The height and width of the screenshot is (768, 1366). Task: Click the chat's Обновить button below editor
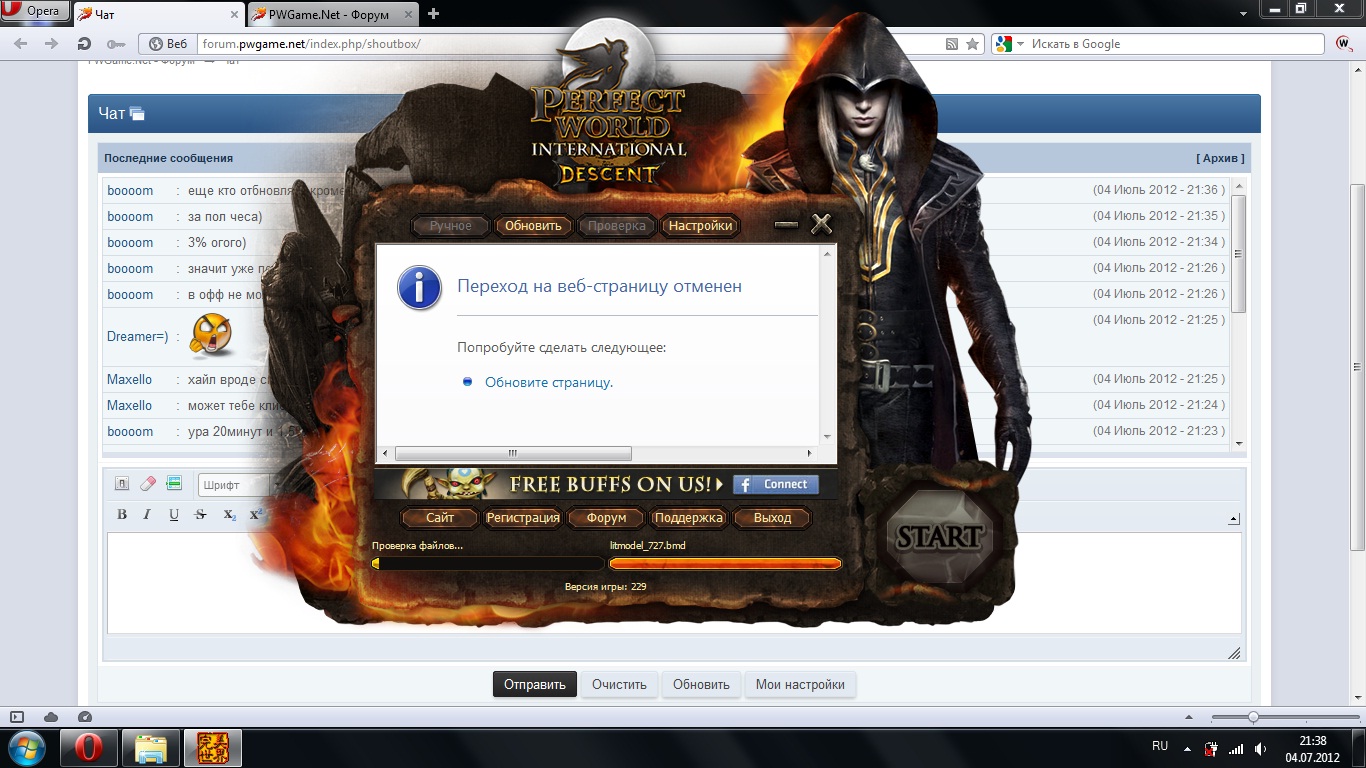(701, 684)
